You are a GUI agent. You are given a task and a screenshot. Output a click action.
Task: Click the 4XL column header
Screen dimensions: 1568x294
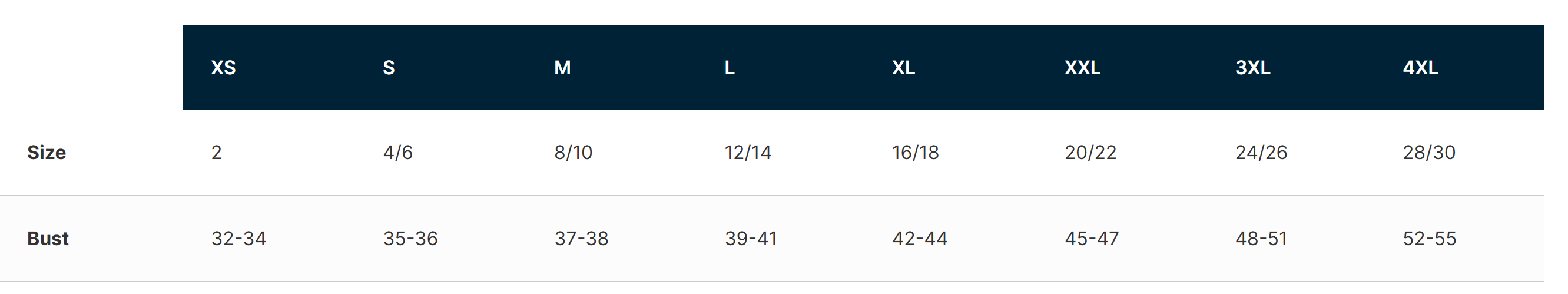pos(1420,68)
